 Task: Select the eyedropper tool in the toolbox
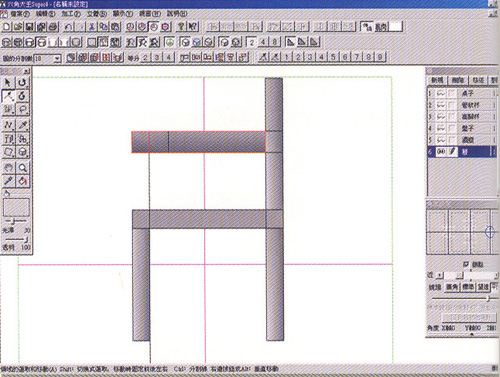tap(8, 181)
